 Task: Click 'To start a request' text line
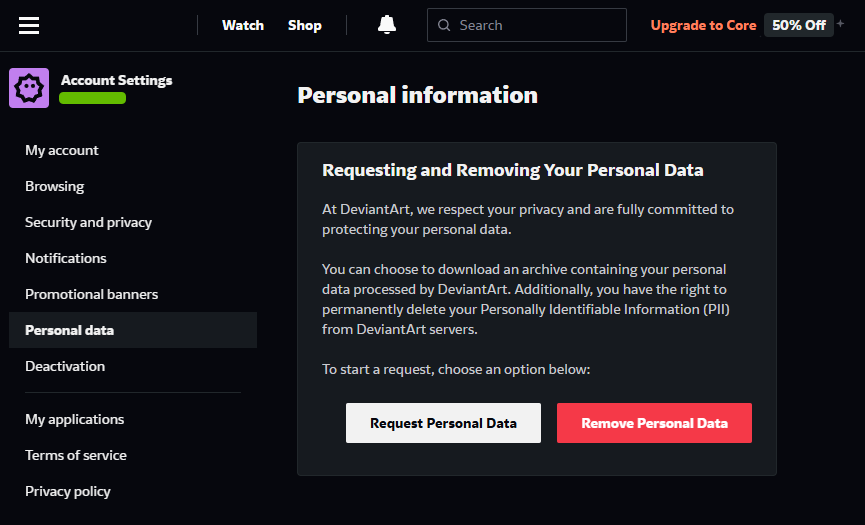456,369
